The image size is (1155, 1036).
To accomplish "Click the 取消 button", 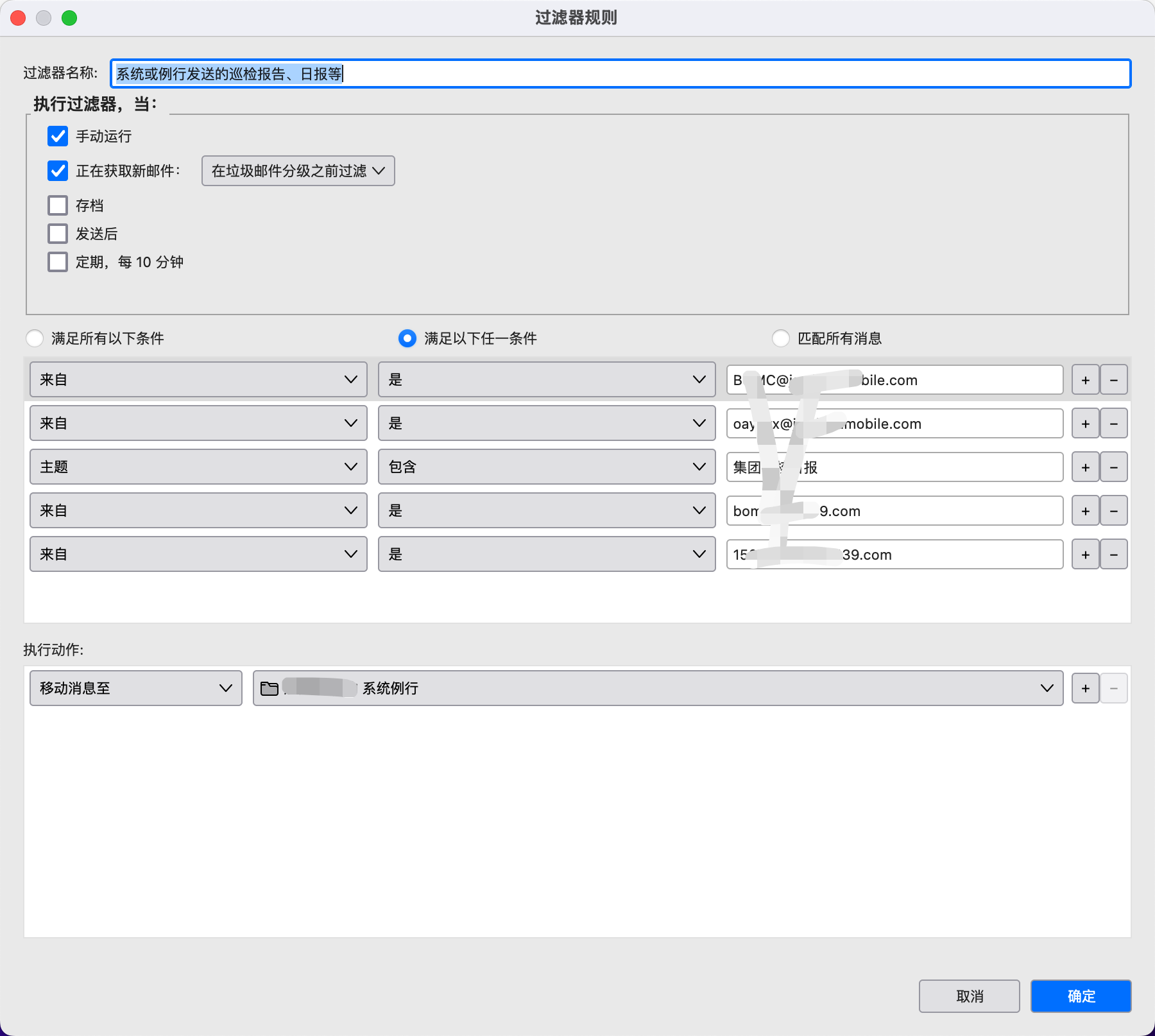I will 969,996.
